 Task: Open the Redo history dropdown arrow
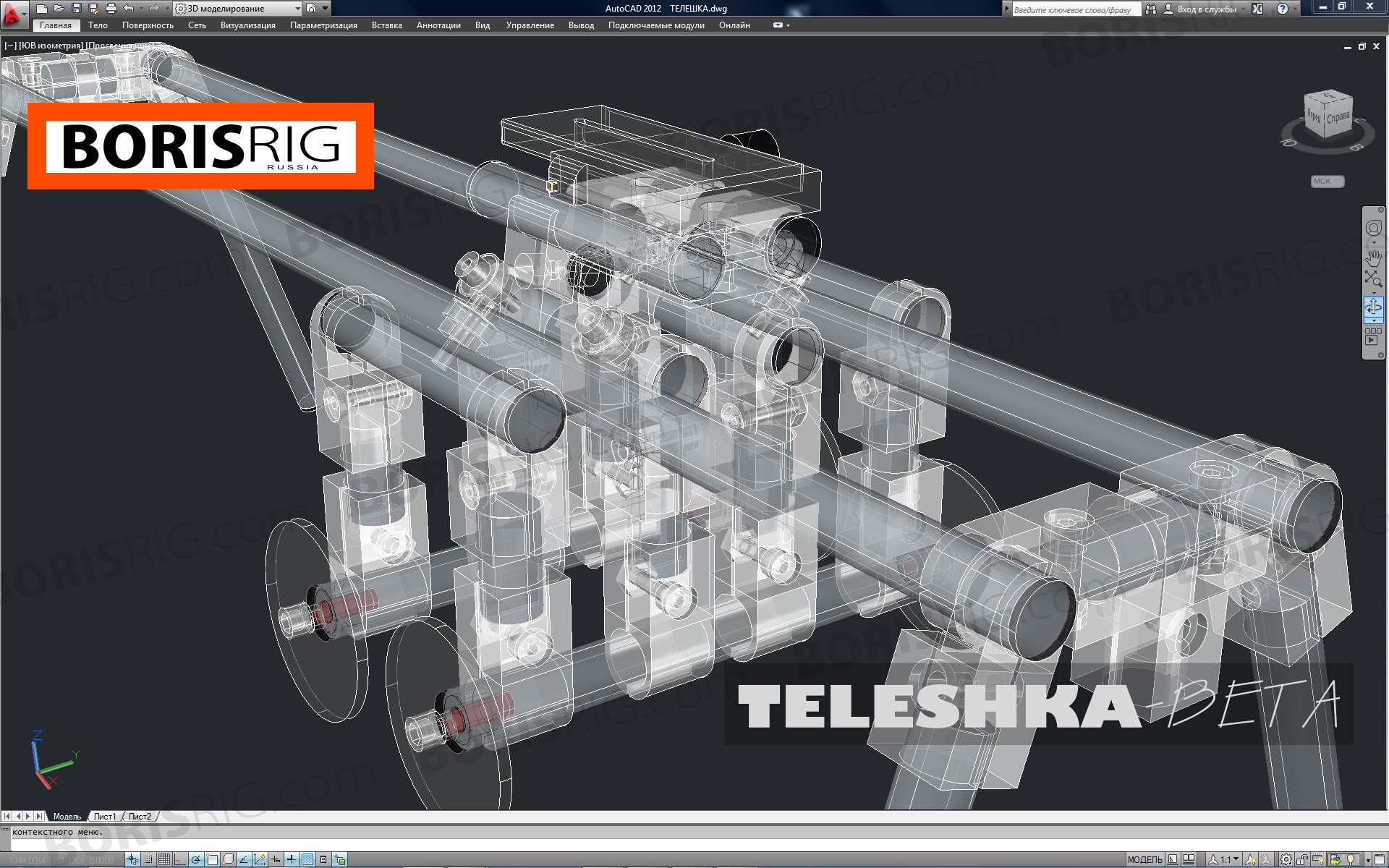click(166, 9)
